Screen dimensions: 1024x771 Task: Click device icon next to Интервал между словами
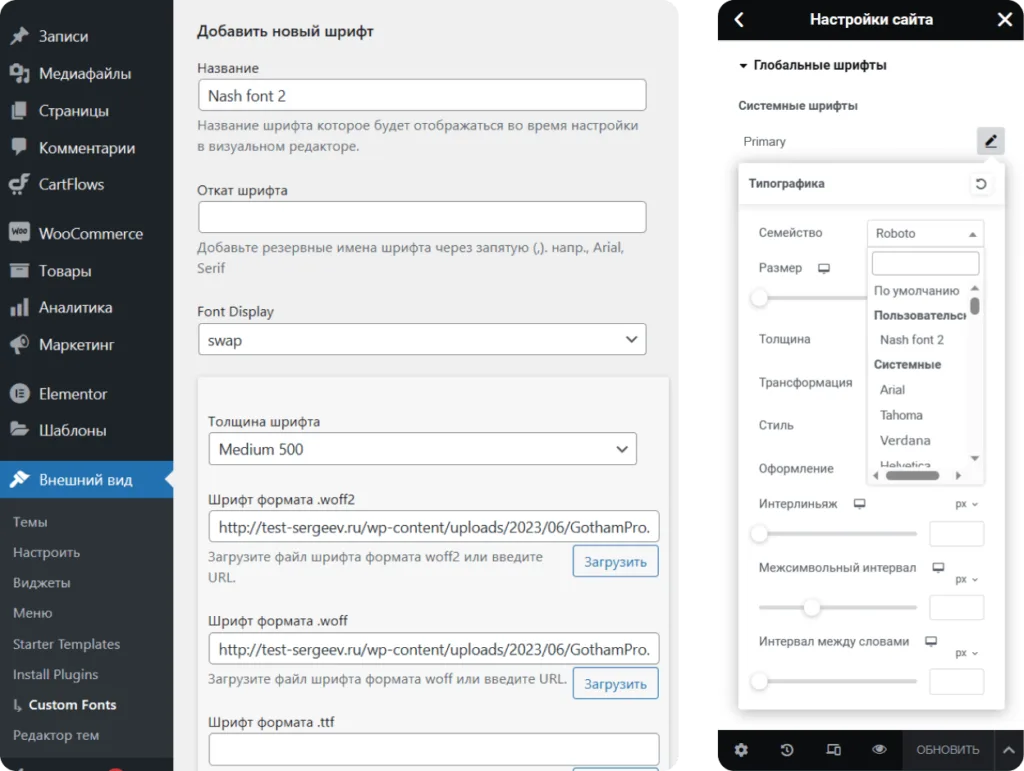(x=931, y=642)
